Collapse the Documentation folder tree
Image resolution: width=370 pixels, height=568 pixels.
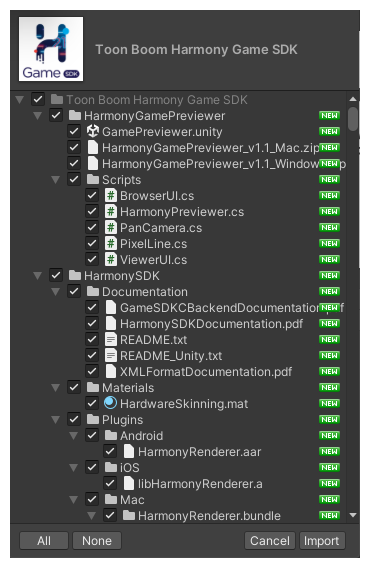(x=55, y=292)
